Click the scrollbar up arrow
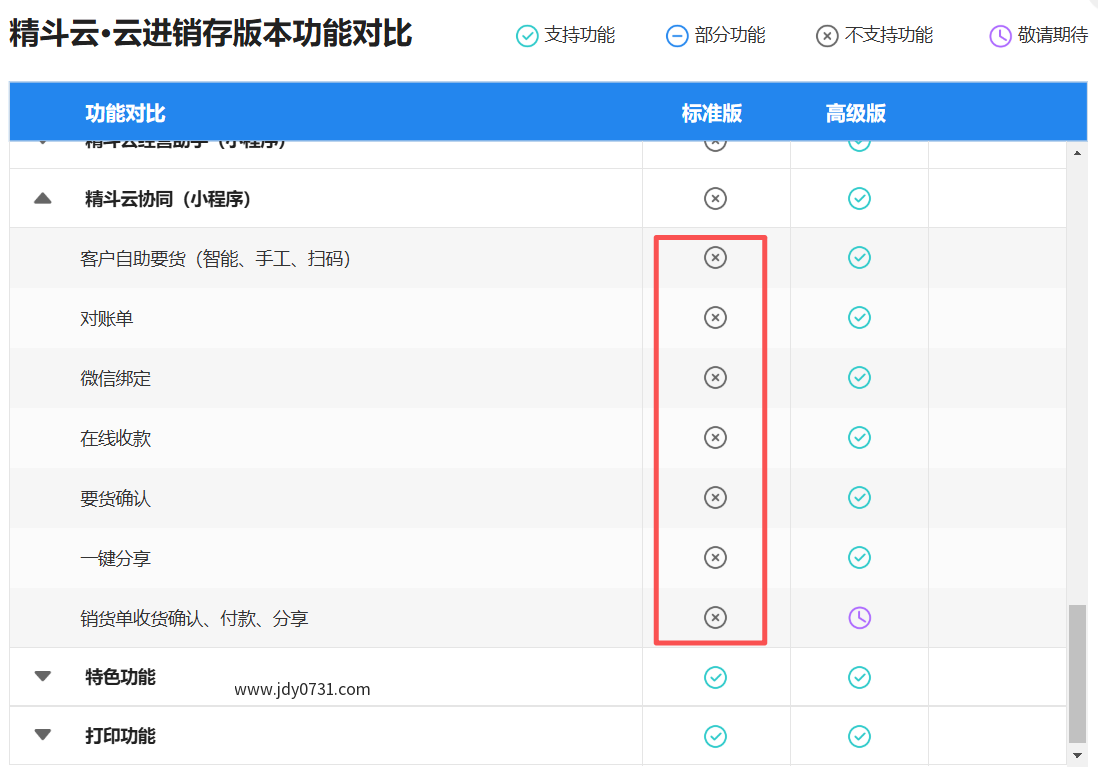 coord(1077,154)
